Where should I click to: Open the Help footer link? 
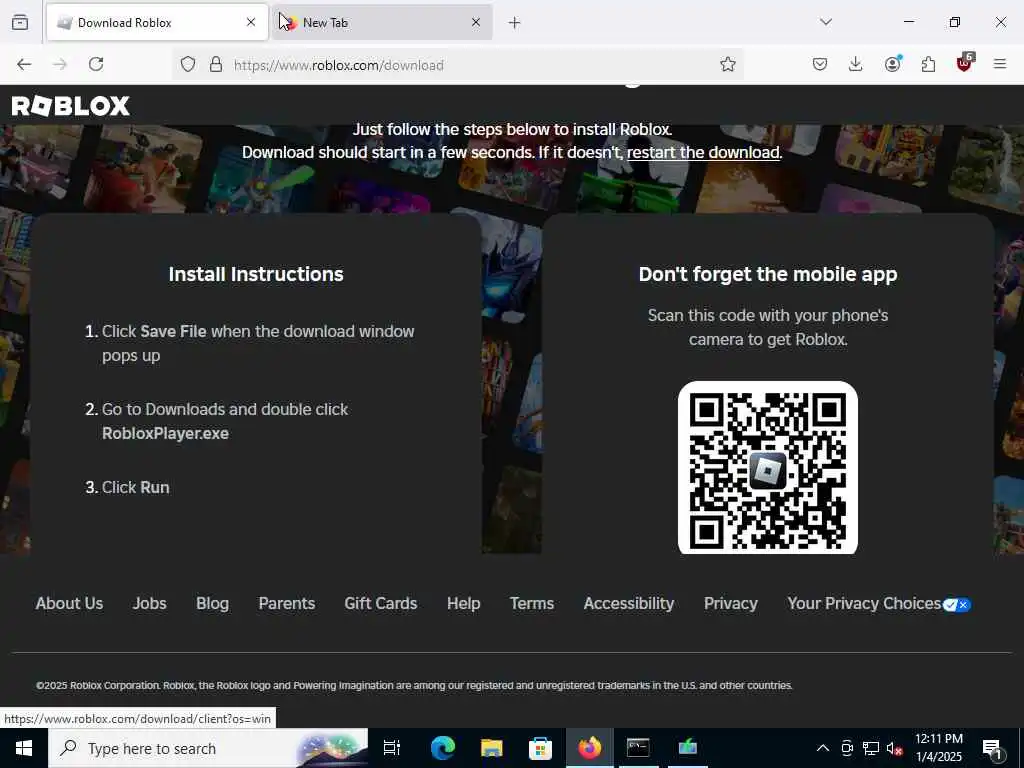[x=464, y=603]
